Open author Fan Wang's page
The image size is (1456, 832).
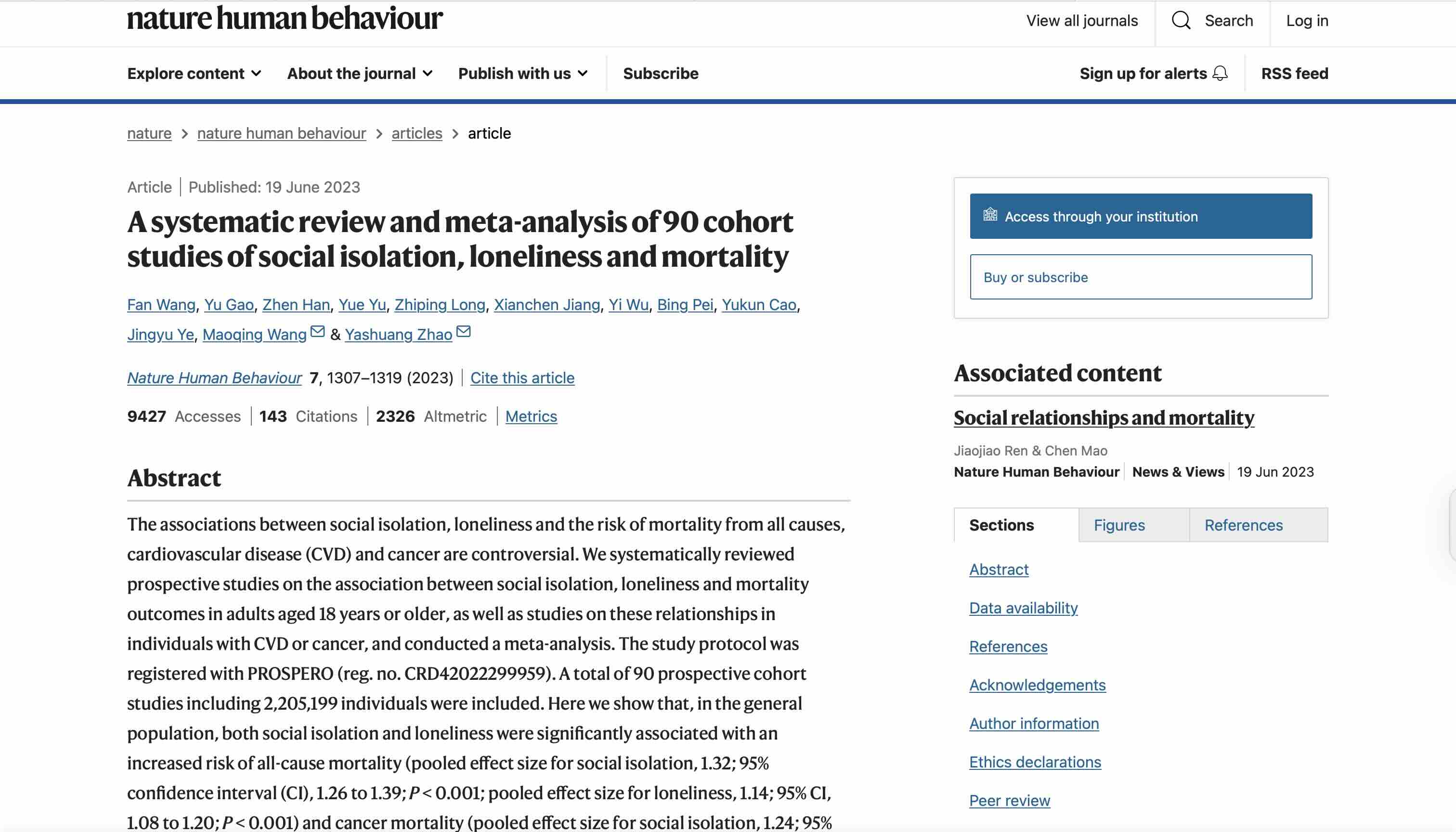click(160, 305)
